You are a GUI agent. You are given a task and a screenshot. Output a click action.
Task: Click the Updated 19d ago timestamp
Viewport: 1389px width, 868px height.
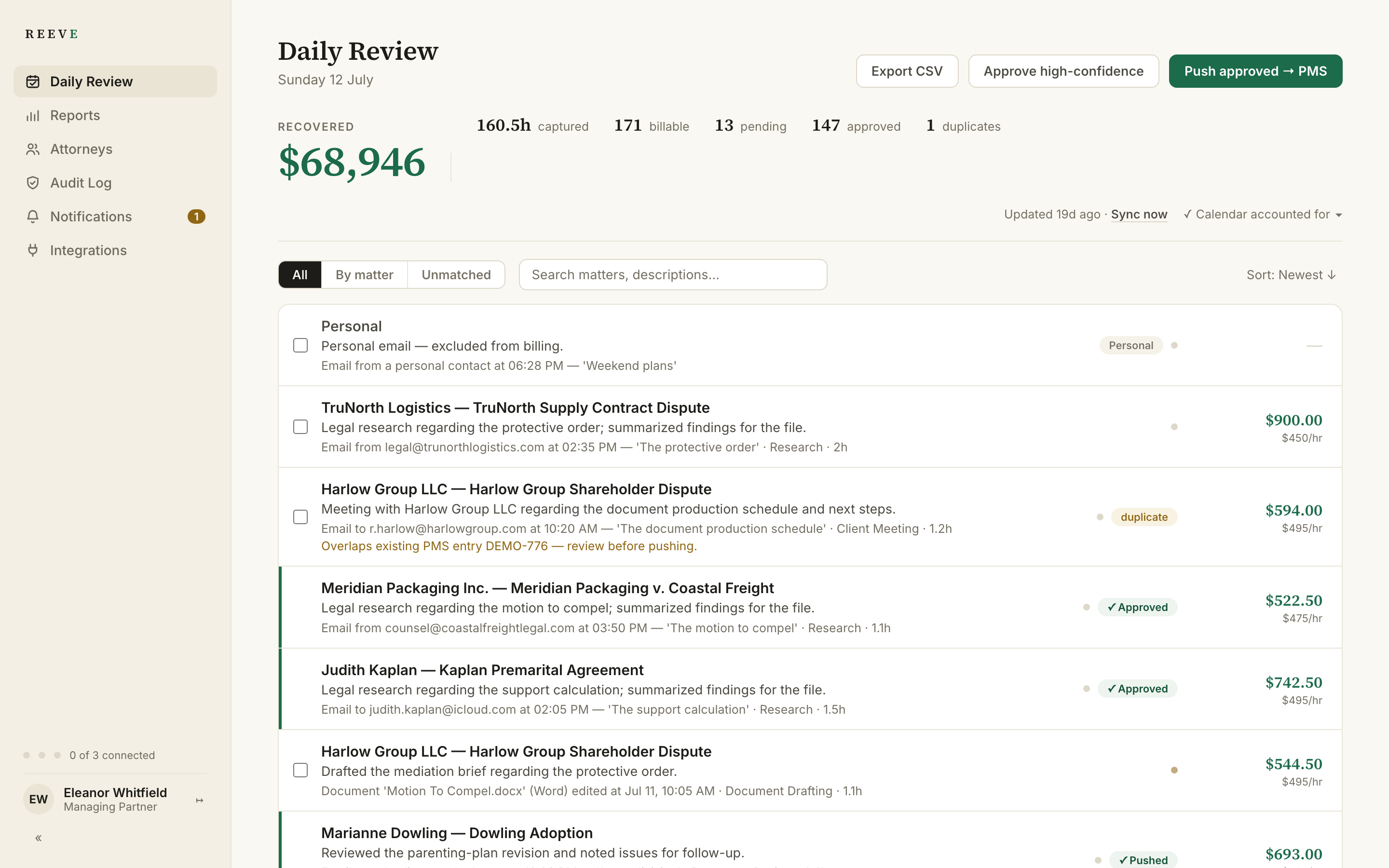[1052, 215]
